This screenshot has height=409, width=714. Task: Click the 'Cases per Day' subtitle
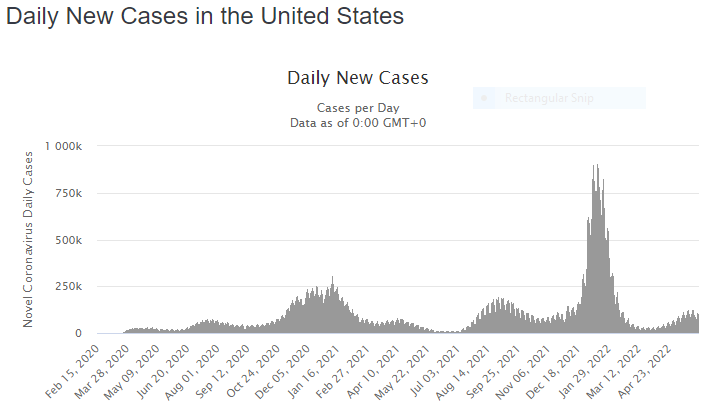click(x=357, y=107)
